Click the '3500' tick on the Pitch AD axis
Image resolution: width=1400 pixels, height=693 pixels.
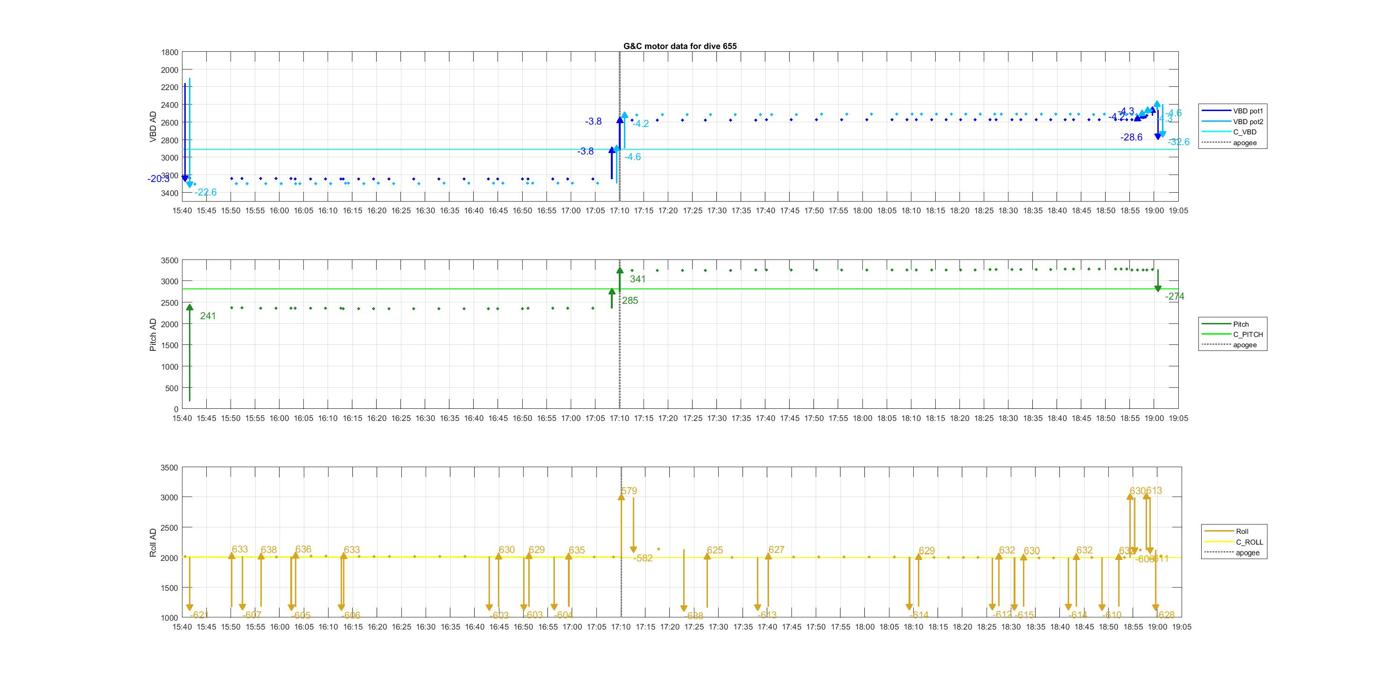point(170,260)
